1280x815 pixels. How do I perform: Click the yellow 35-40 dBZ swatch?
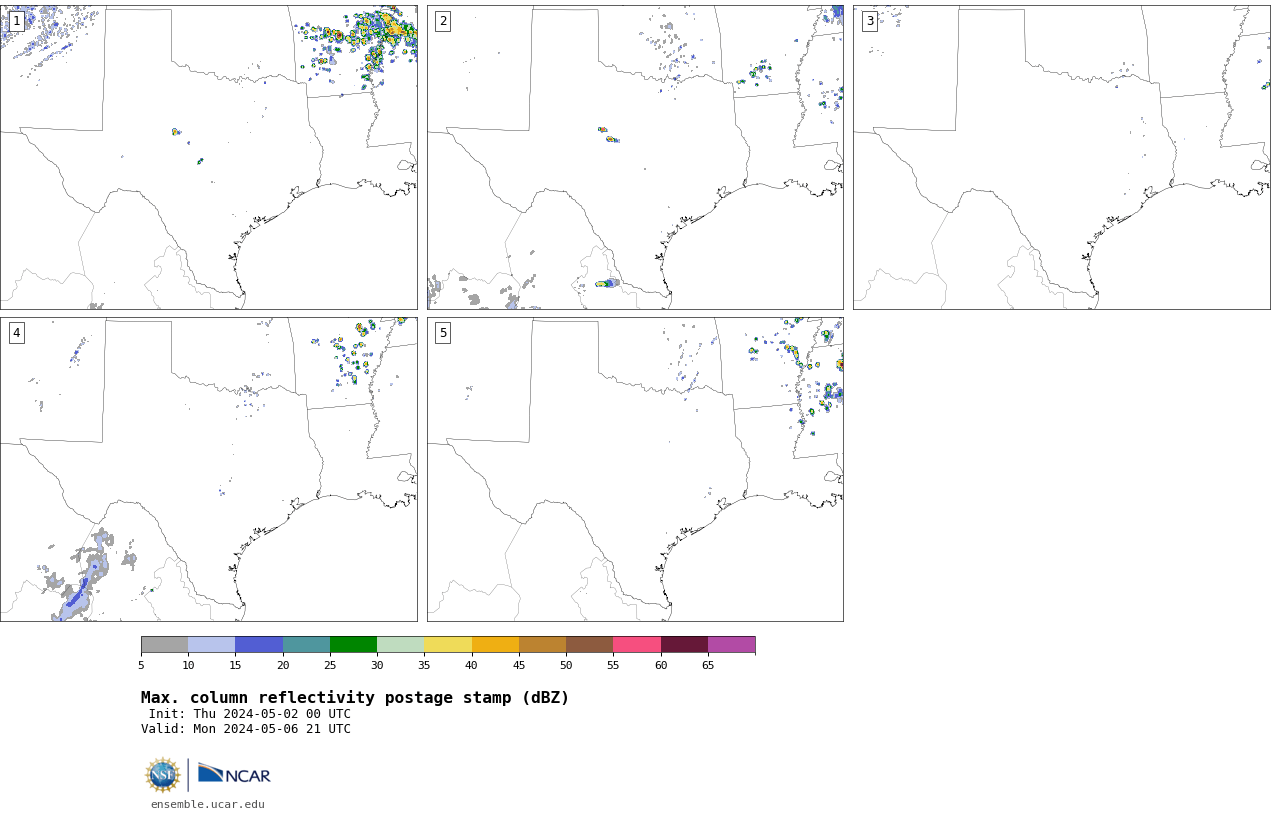coord(448,644)
